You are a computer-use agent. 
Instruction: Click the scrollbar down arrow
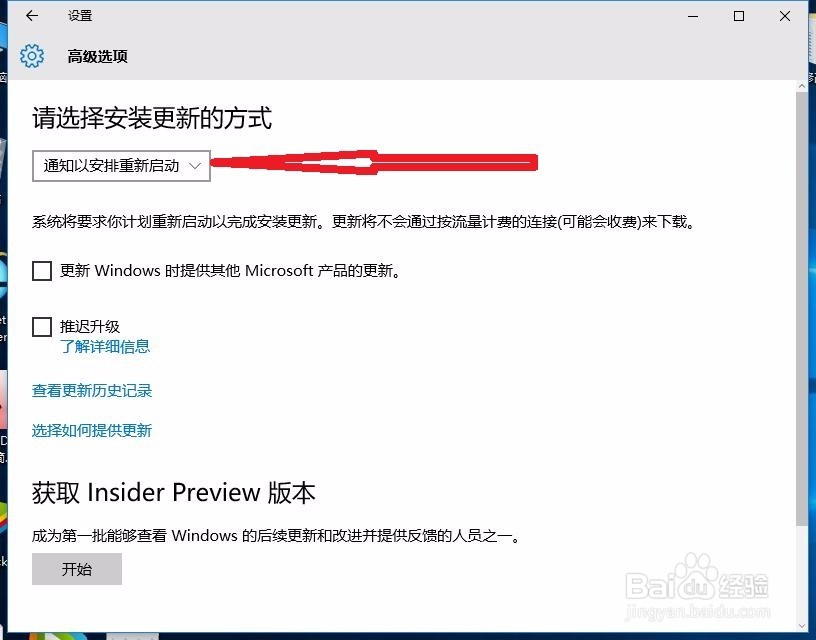801,626
